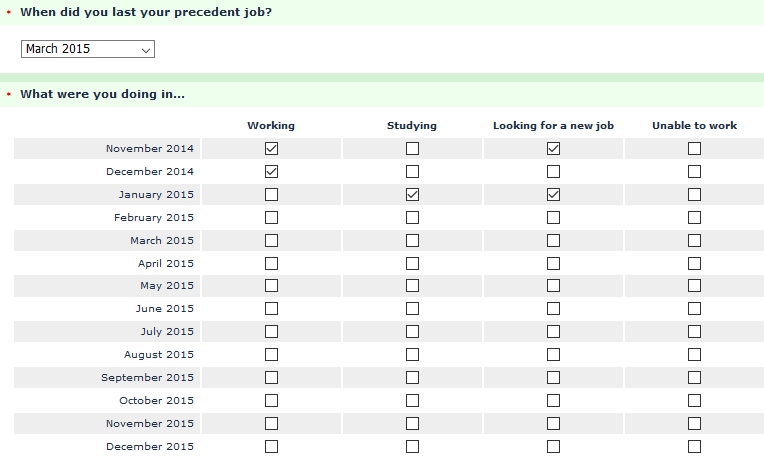Check Studying for November 2015

412,424
